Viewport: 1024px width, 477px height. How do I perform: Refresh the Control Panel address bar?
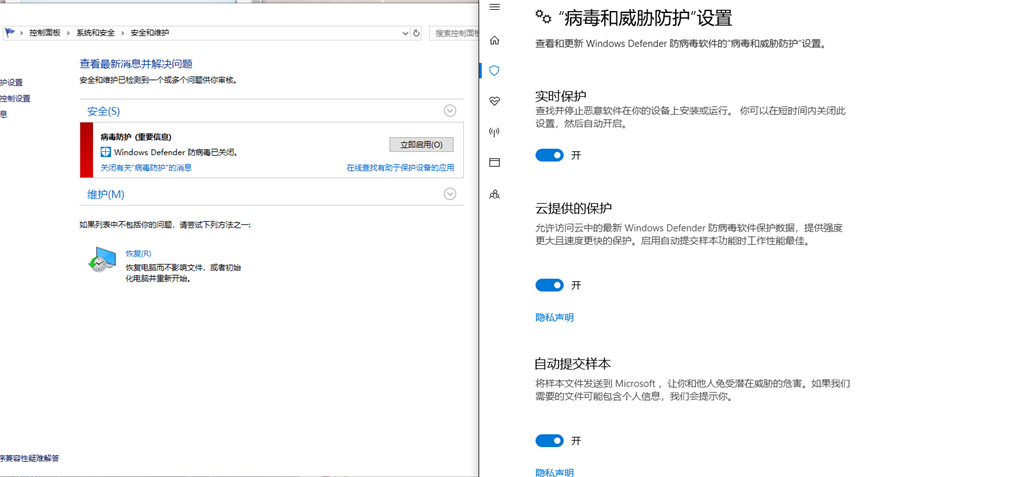coord(417,33)
